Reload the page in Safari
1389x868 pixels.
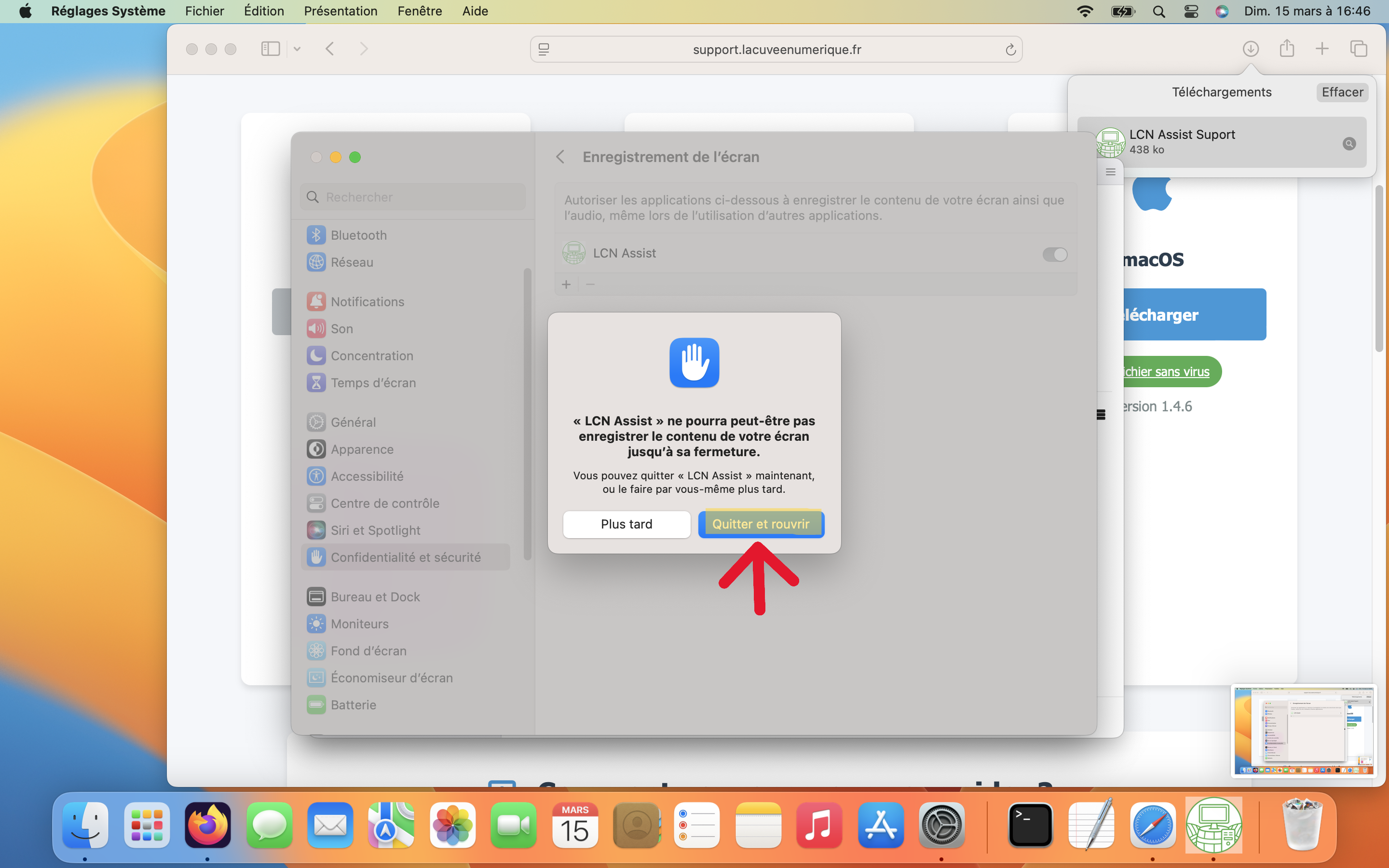point(1010,49)
